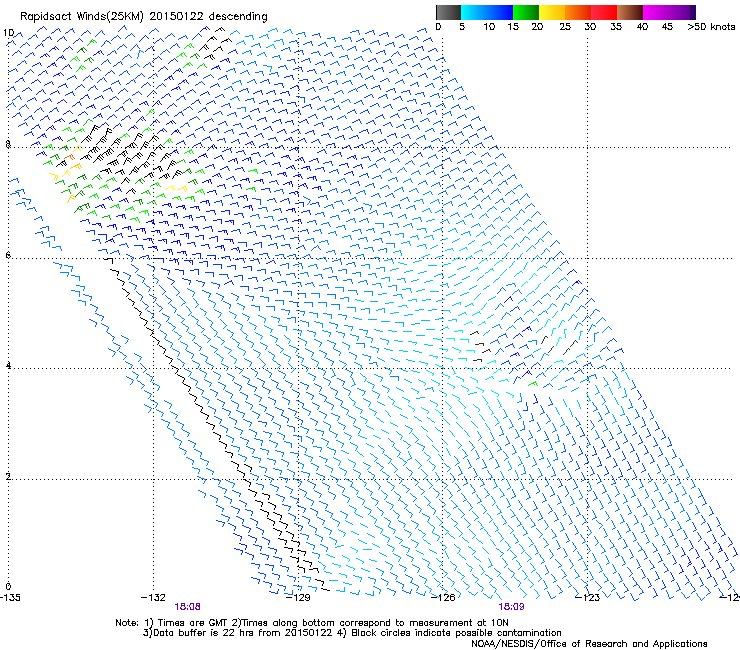Click the 'NOAA/NESDIS/Office of Research and Applications' credit

tap(589, 644)
